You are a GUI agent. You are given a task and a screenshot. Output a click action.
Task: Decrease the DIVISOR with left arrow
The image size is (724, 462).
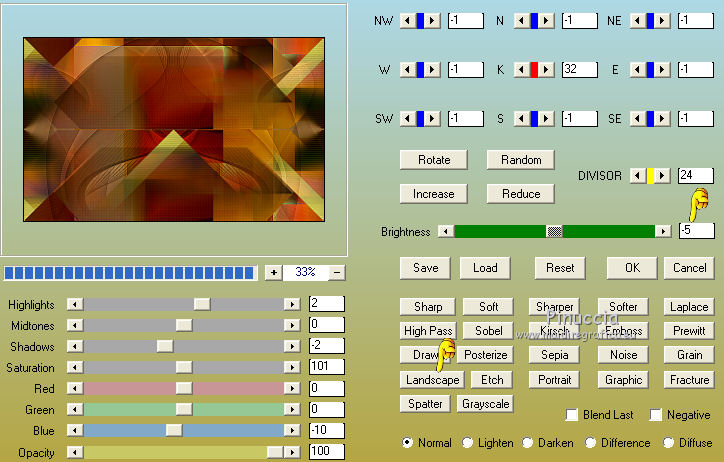tap(638, 176)
